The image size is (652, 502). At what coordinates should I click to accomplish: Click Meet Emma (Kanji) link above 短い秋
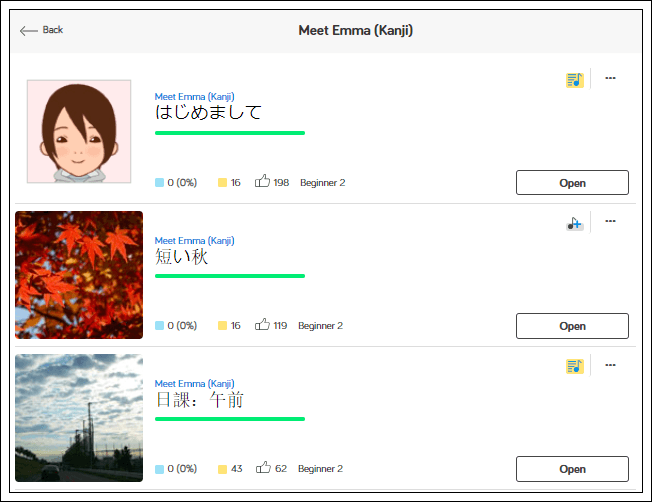tap(194, 241)
